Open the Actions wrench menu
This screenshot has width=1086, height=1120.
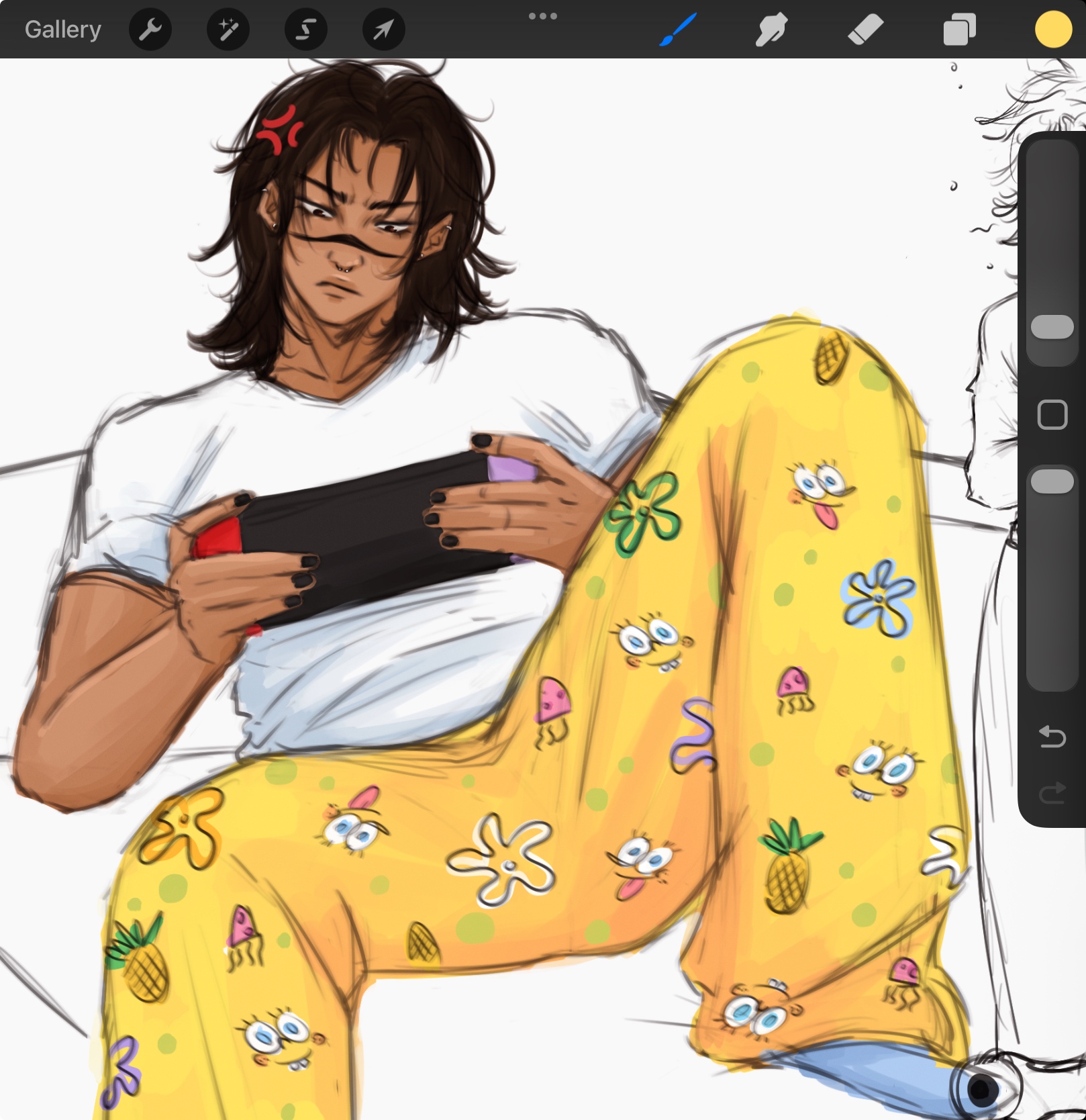point(150,30)
